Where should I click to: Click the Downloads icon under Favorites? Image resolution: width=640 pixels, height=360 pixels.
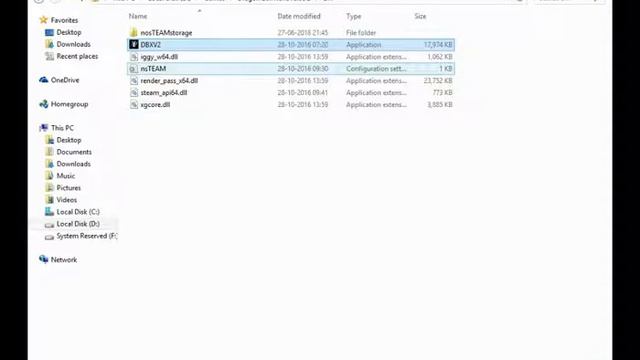coord(49,44)
